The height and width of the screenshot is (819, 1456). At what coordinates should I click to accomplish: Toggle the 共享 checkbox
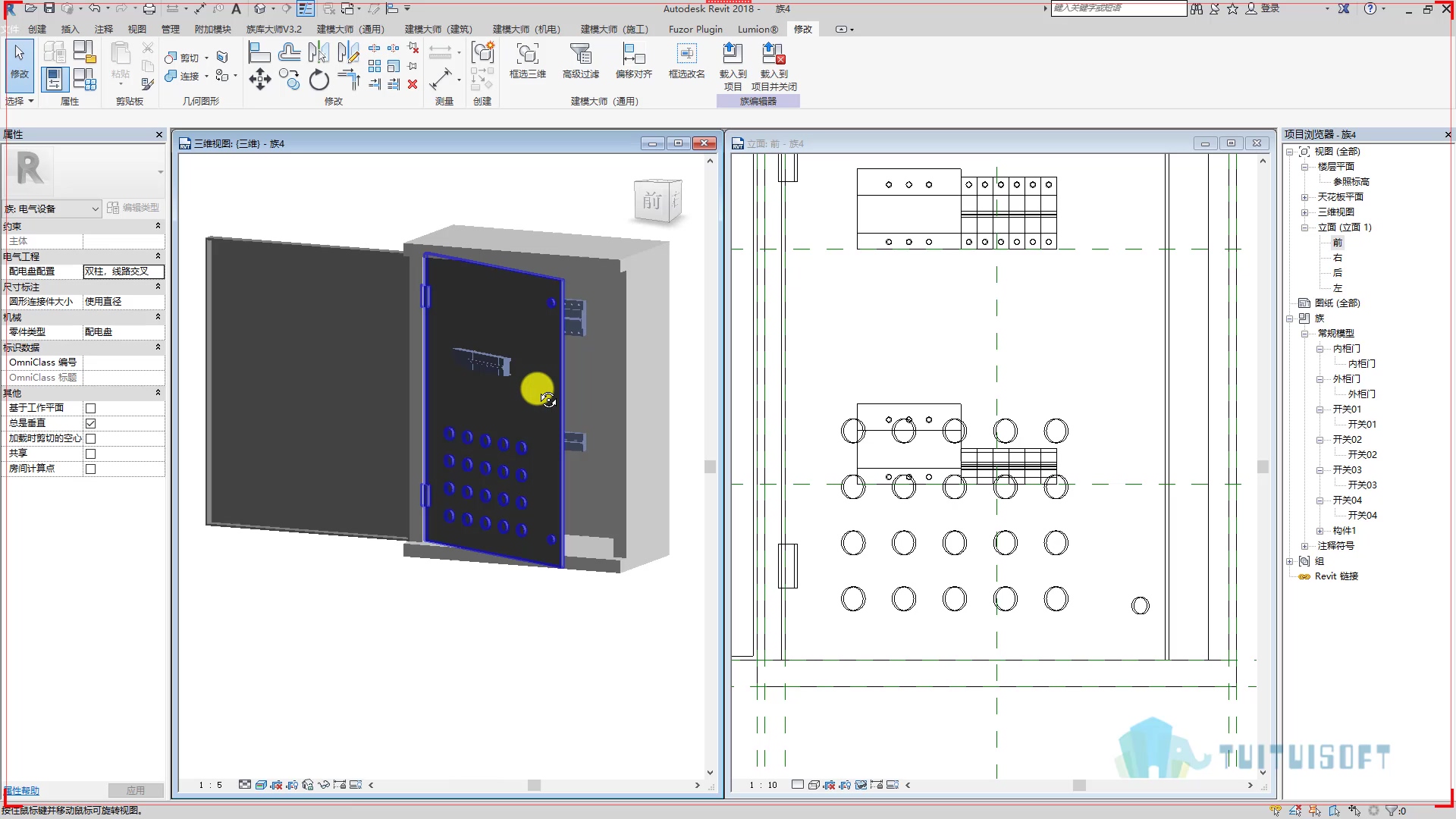[91, 453]
